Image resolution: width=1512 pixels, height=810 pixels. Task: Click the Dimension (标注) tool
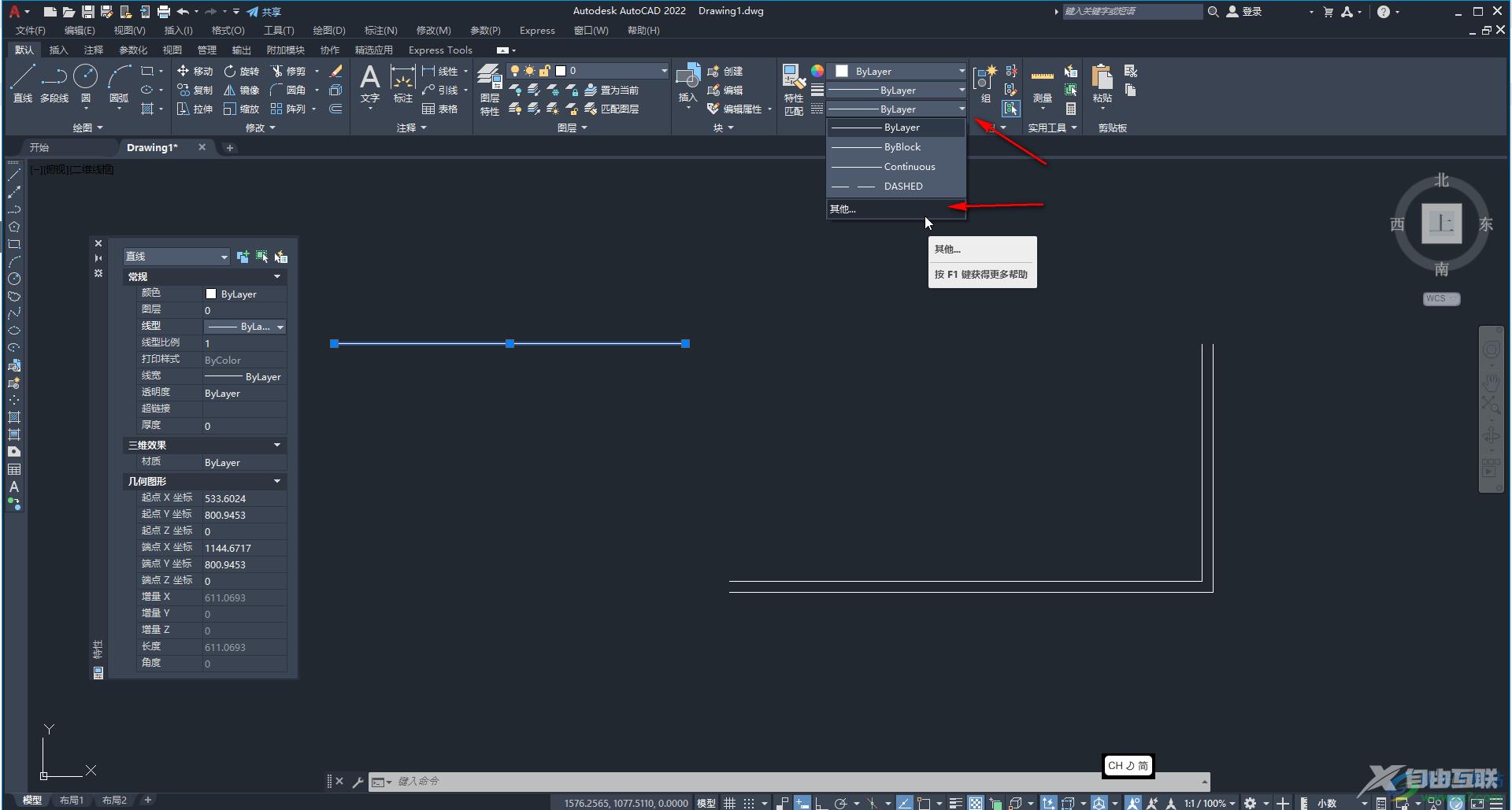(x=402, y=83)
